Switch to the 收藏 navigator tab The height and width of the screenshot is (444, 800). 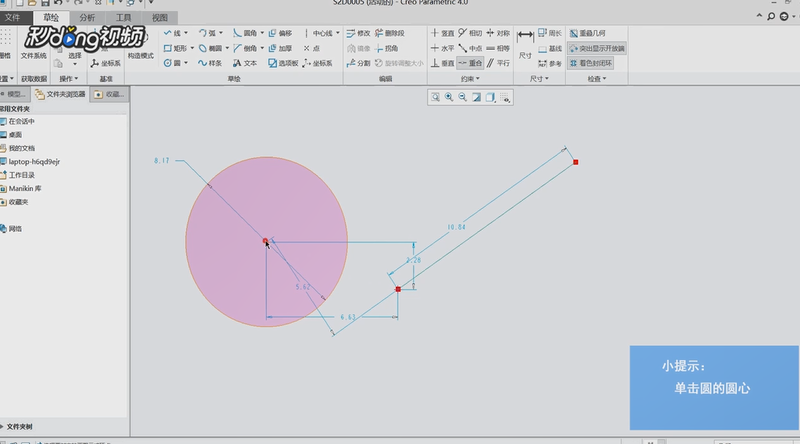pos(109,94)
